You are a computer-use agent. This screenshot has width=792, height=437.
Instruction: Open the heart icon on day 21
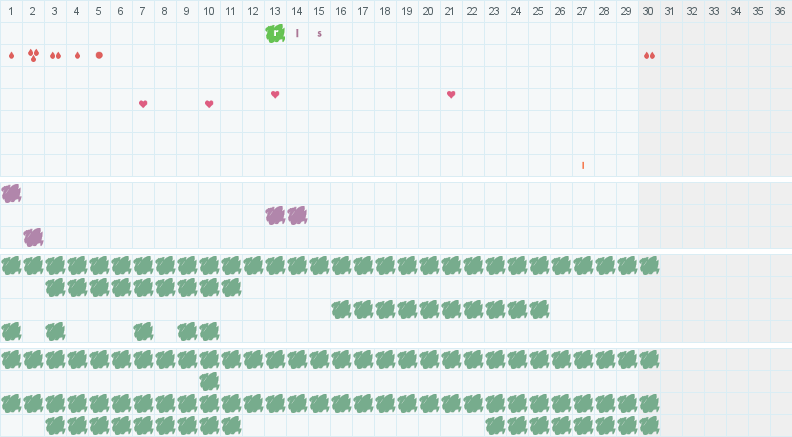[x=451, y=95]
